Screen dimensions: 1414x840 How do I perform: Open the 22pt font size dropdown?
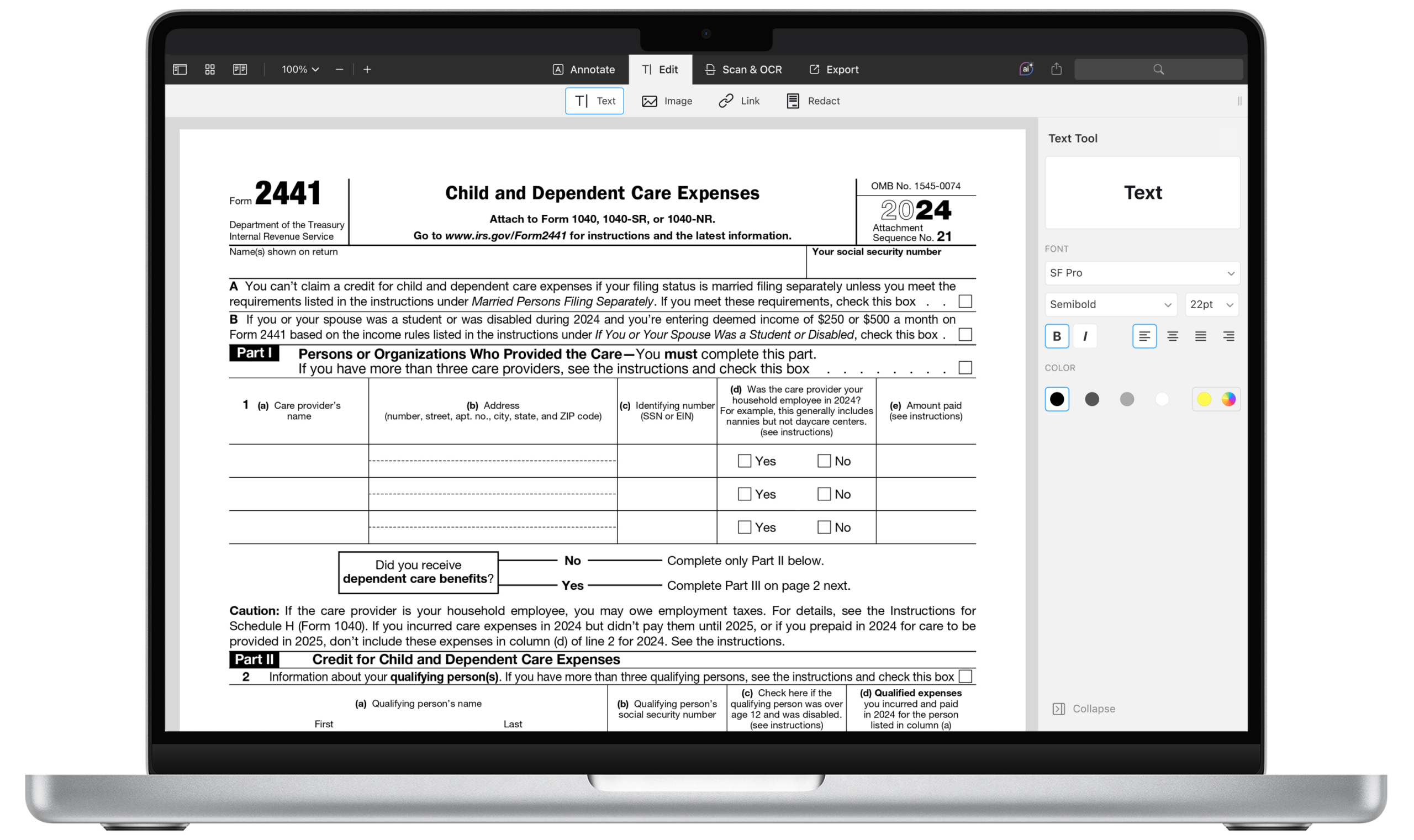click(1211, 304)
